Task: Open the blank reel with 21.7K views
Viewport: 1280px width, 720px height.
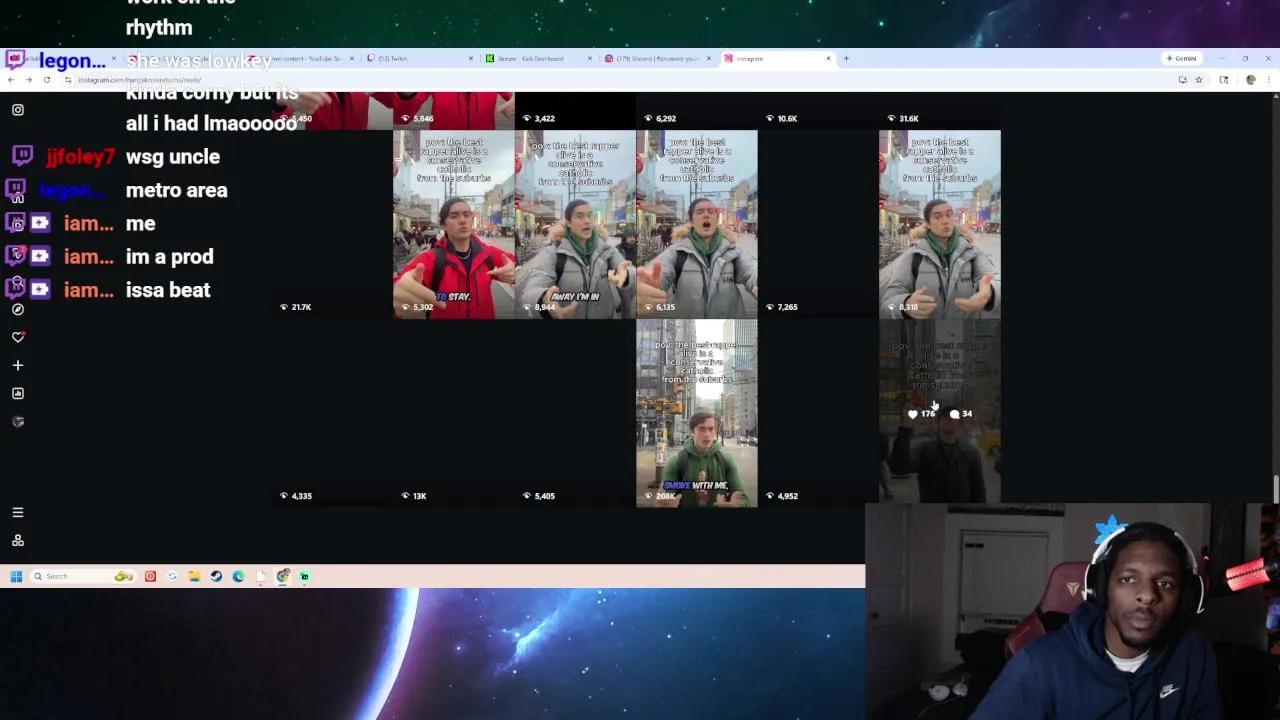Action: (x=332, y=224)
